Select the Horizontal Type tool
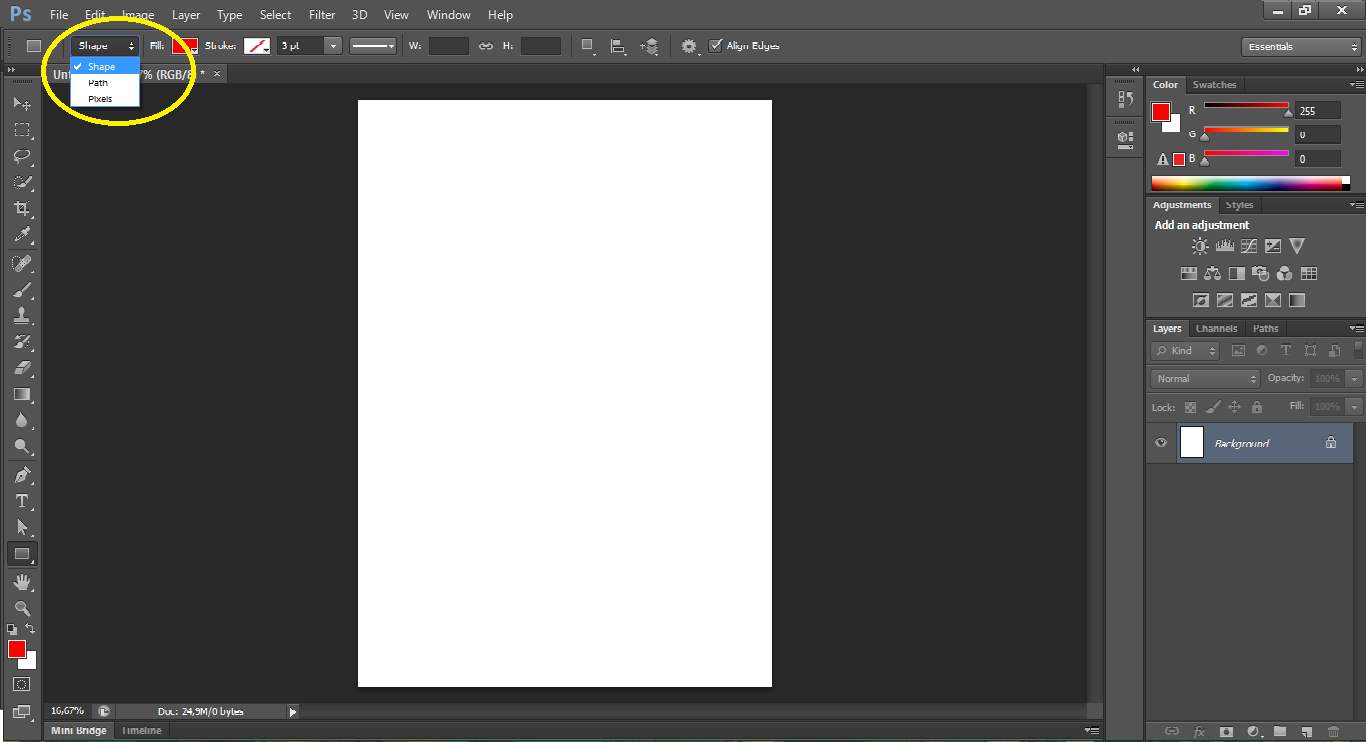 (x=22, y=499)
